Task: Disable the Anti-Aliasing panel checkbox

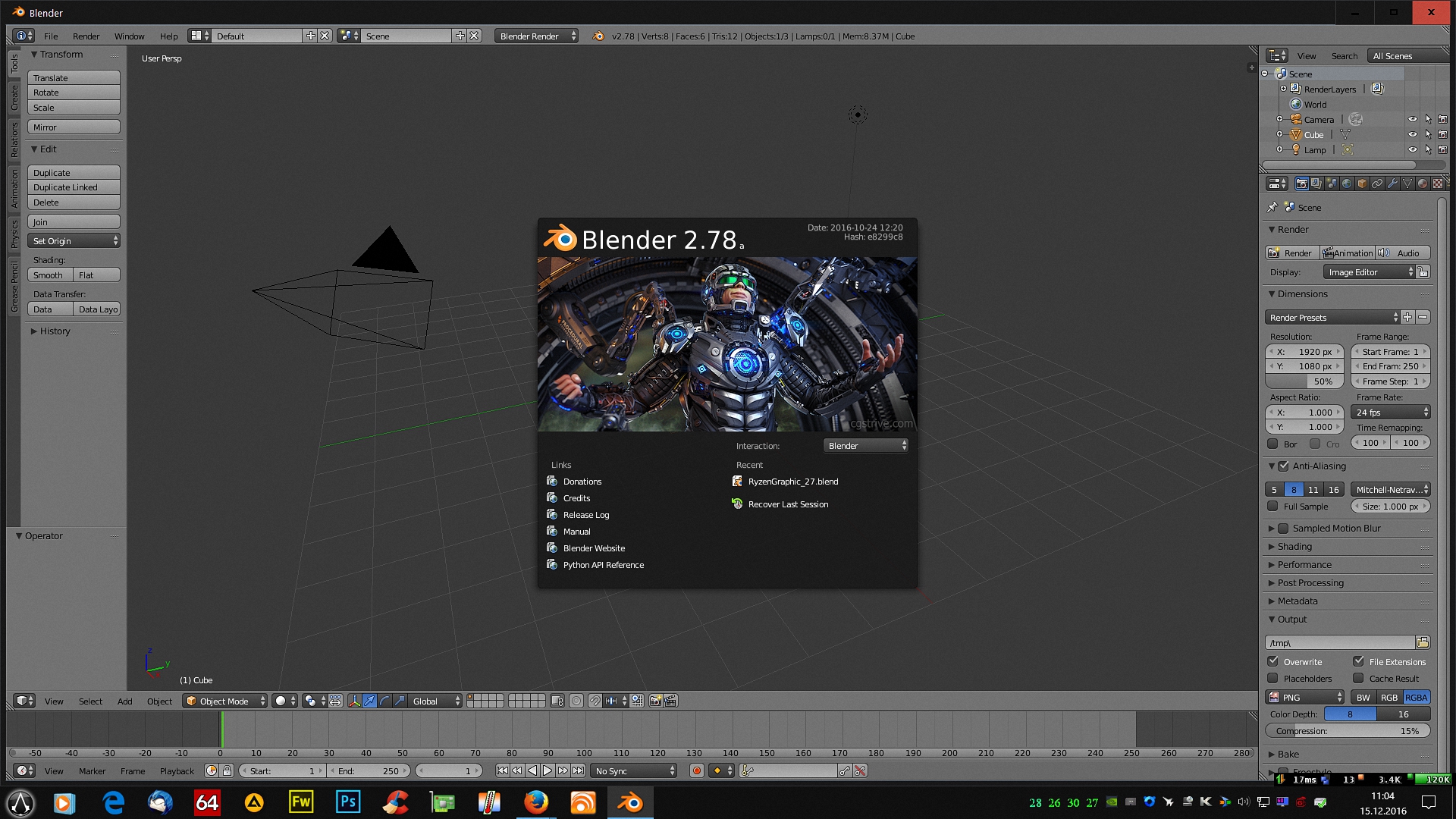Action: (x=1283, y=466)
